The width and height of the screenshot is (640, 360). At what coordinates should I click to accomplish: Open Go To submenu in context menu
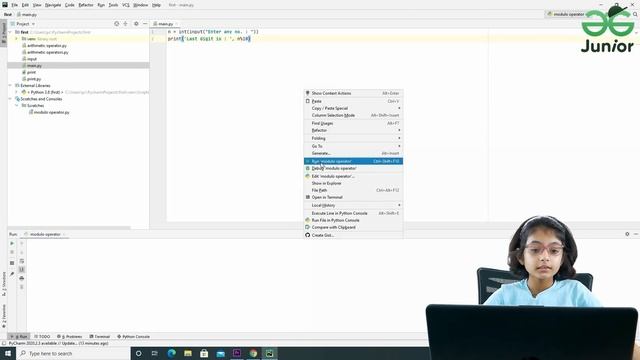tap(353, 146)
